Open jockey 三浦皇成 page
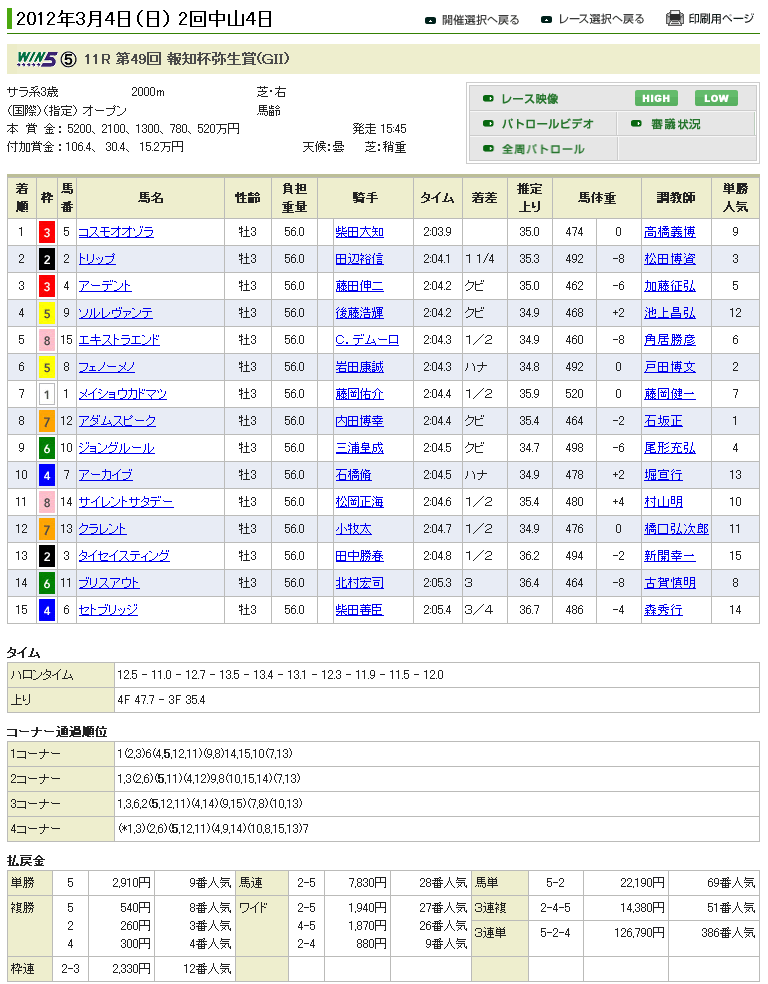Viewport: 768px width, 984px height. (360, 448)
